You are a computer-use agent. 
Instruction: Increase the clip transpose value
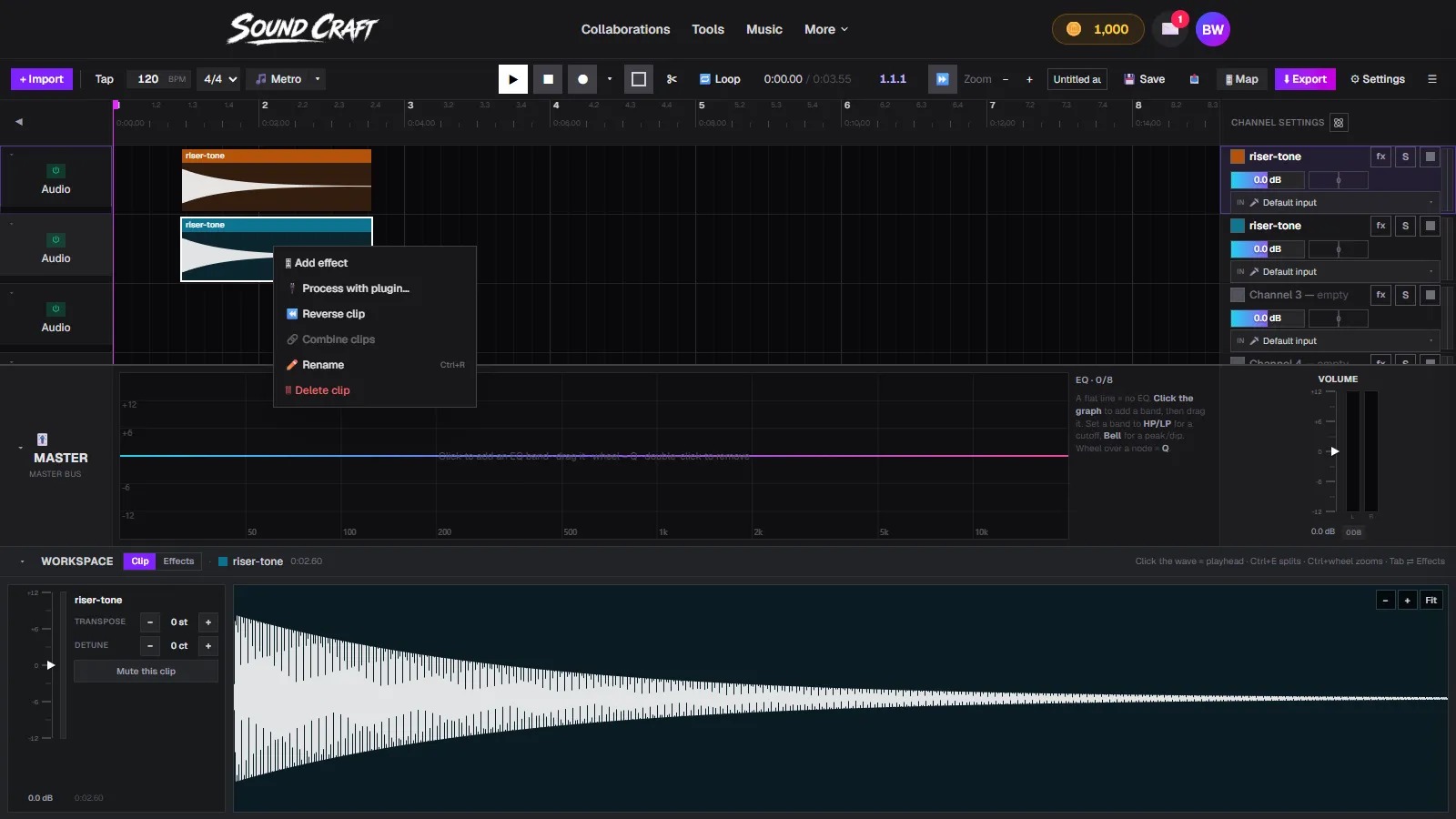coord(208,622)
